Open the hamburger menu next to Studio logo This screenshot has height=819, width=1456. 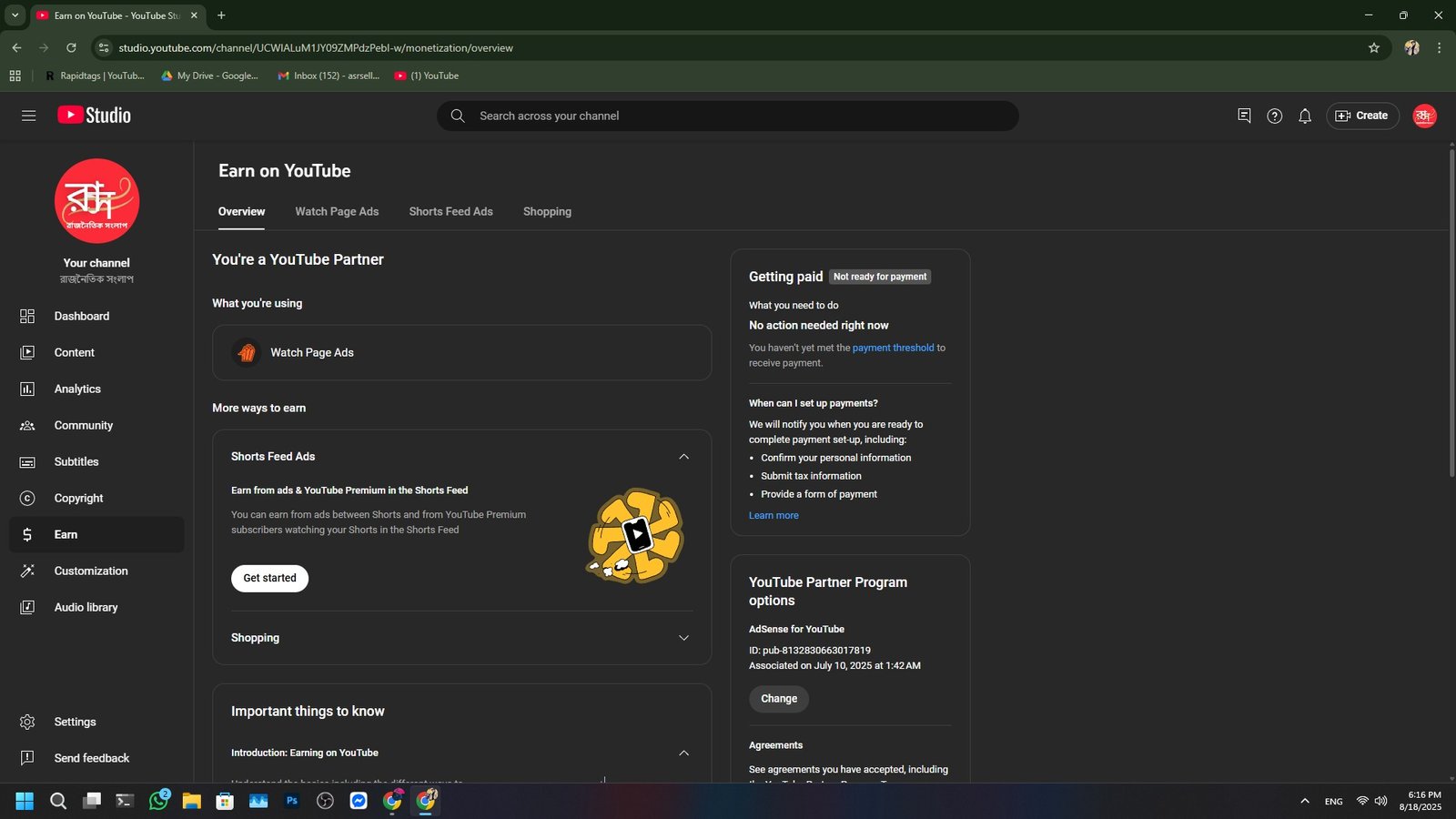pos(28,116)
